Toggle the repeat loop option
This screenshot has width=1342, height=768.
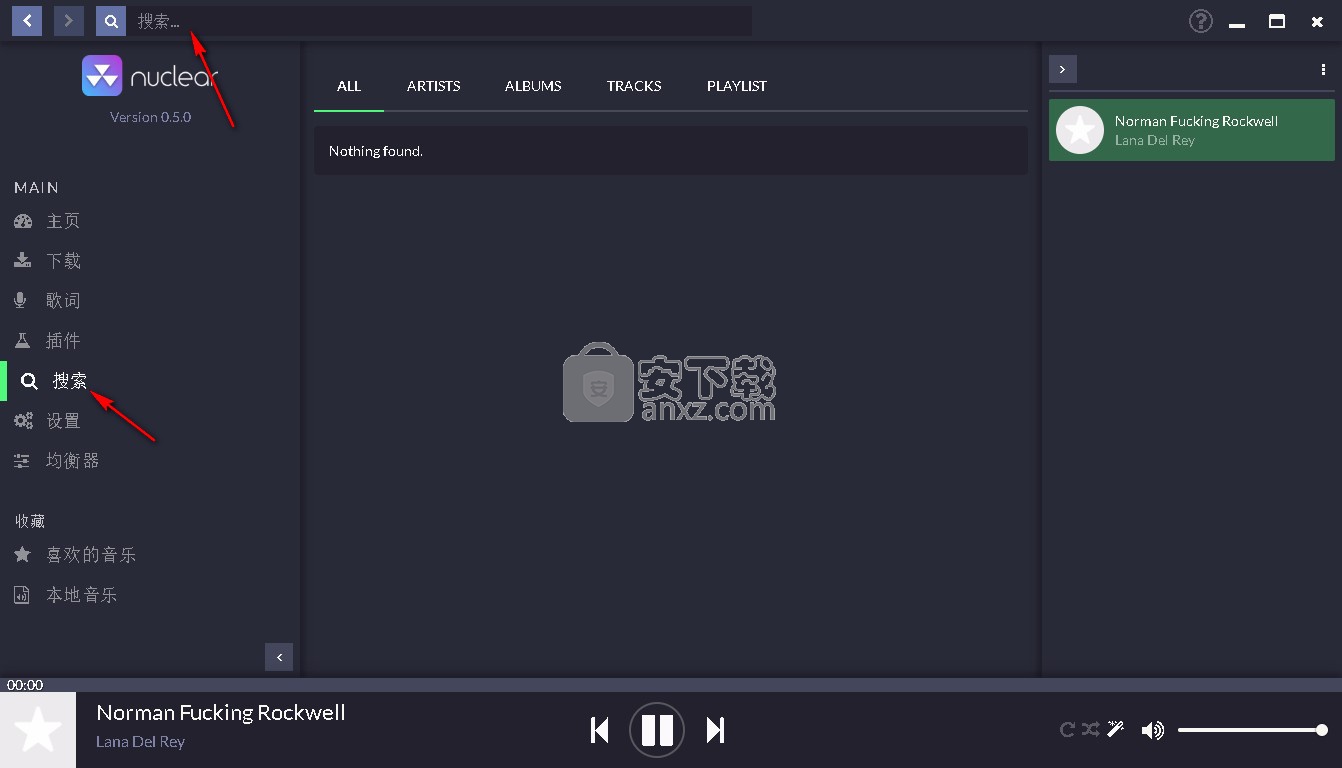pyautogui.click(x=1067, y=730)
